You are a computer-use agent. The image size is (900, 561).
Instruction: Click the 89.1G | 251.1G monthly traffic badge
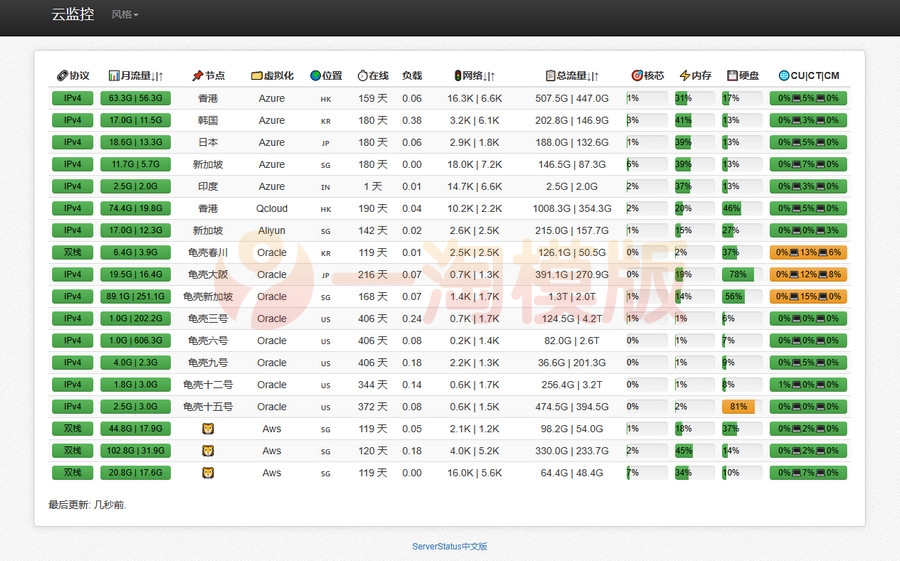tap(135, 296)
